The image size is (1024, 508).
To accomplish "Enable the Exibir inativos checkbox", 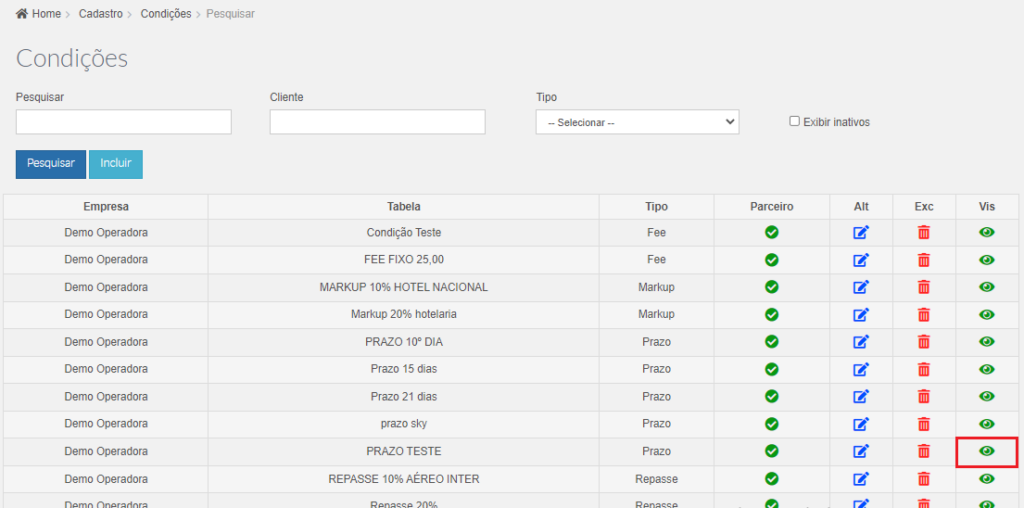I will coord(794,121).
